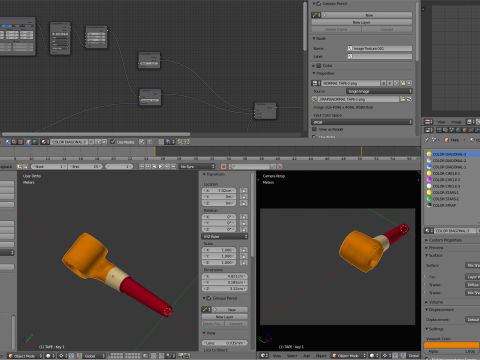The width and height of the screenshot is (480, 360).
Task: Expand the node Color section
Action: tap(314, 66)
